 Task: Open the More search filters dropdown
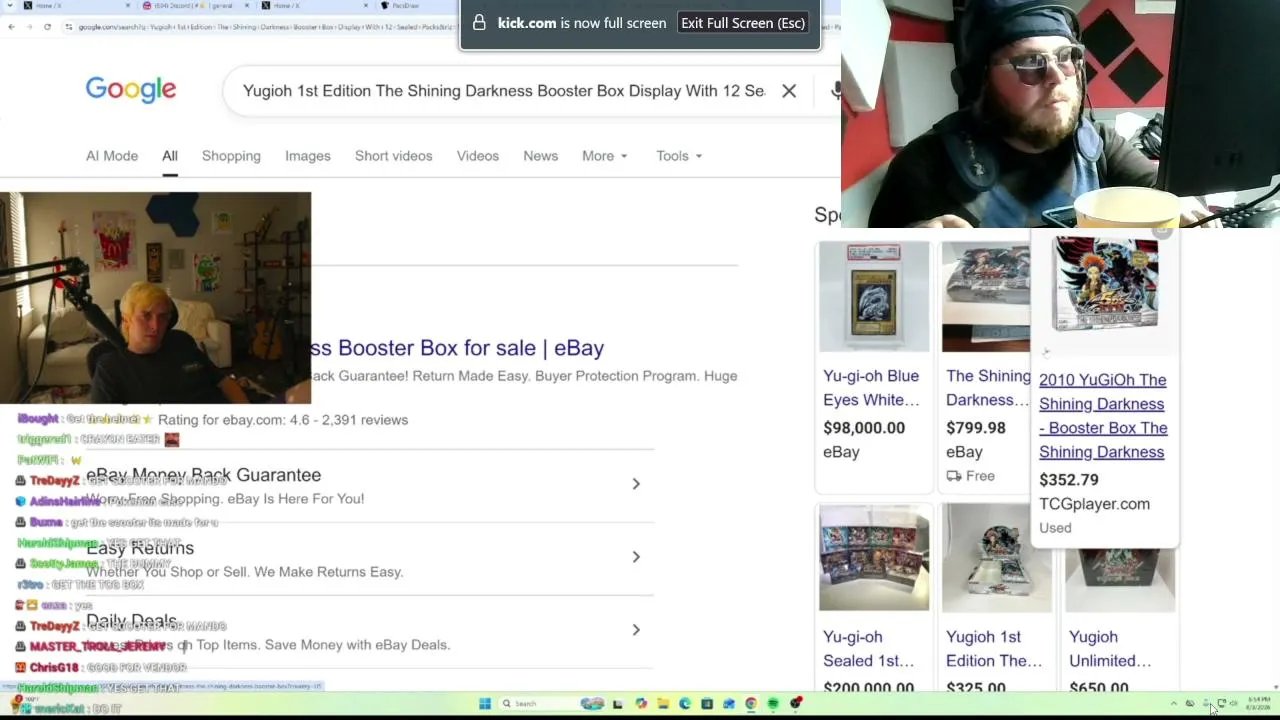coord(605,156)
